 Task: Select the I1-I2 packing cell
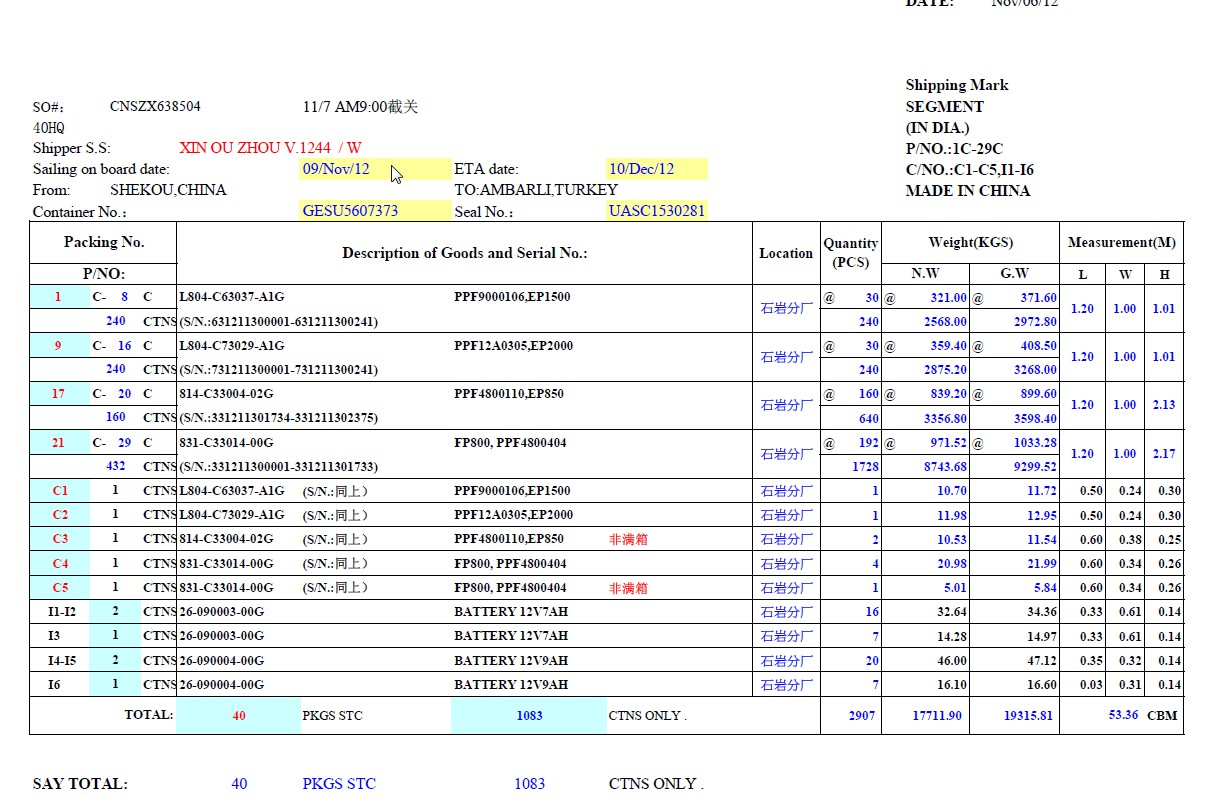point(60,612)
